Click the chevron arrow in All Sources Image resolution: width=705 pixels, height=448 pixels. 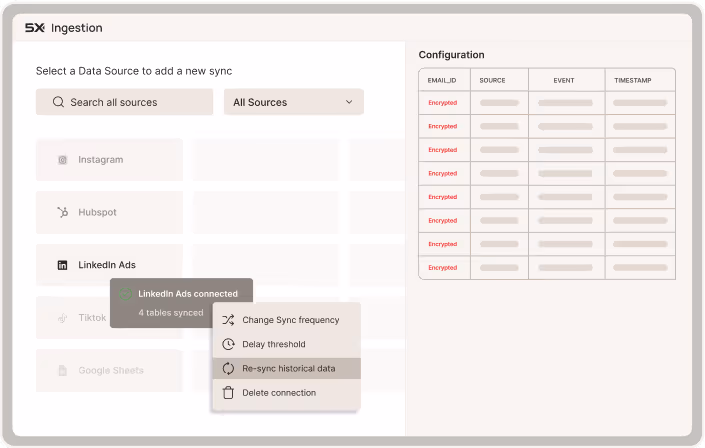point(349,102)
